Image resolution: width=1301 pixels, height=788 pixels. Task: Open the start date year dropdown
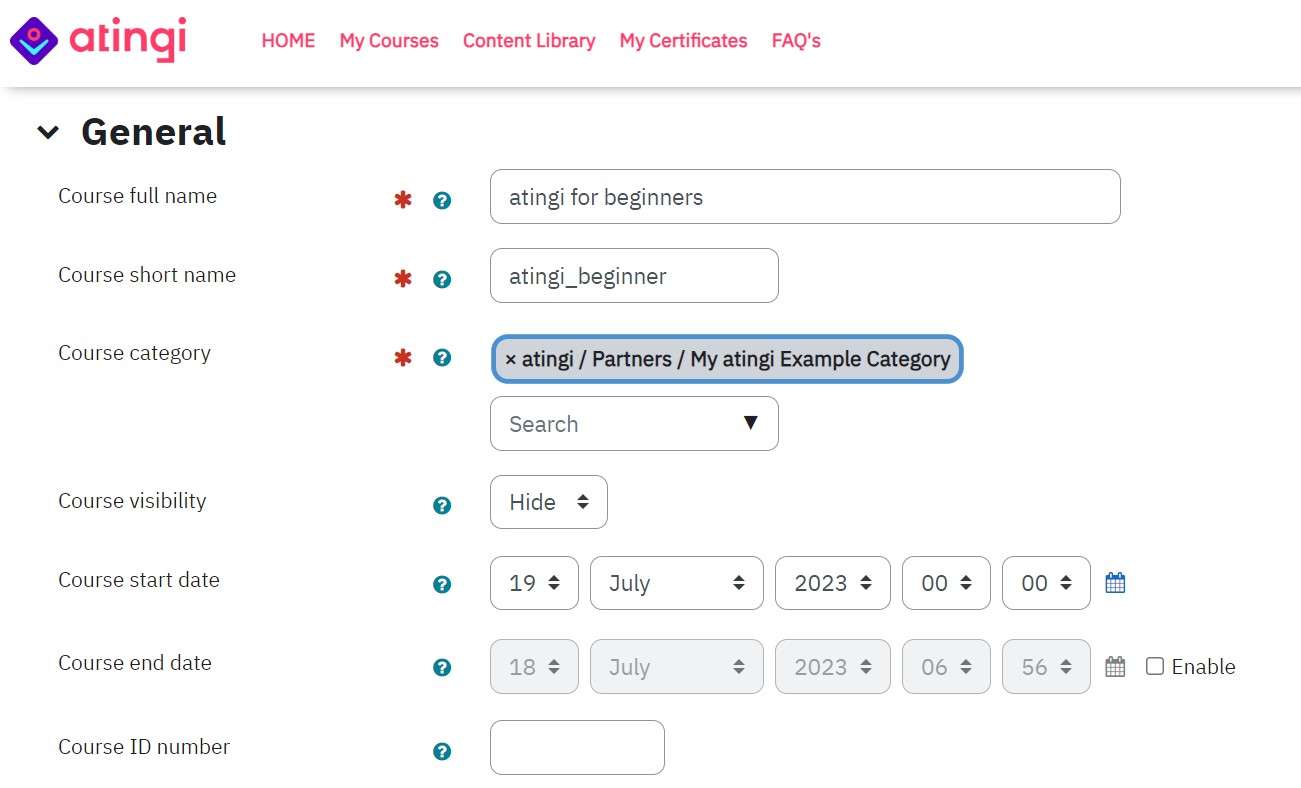[x=832, y=583]
